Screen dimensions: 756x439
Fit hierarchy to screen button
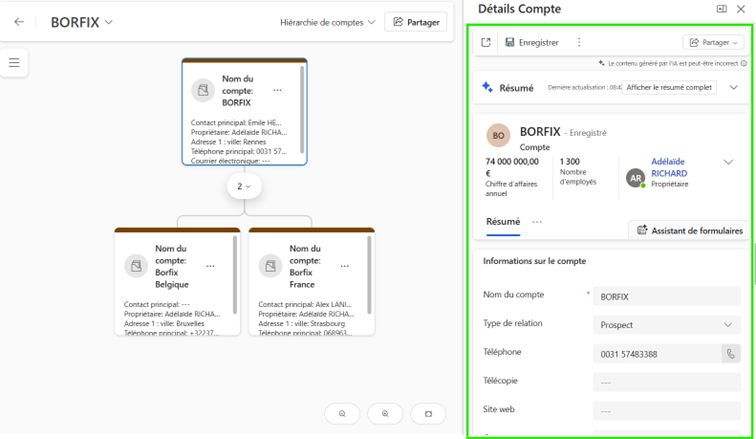click(x=428, y=413)
